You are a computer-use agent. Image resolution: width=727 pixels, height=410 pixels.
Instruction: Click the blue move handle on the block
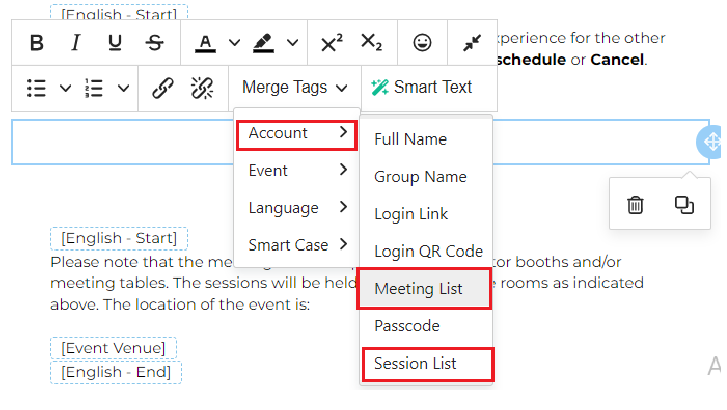[711, 143]
